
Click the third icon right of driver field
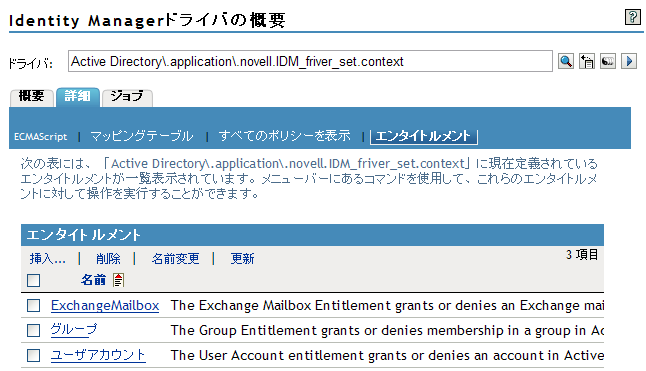pos(608,61)
